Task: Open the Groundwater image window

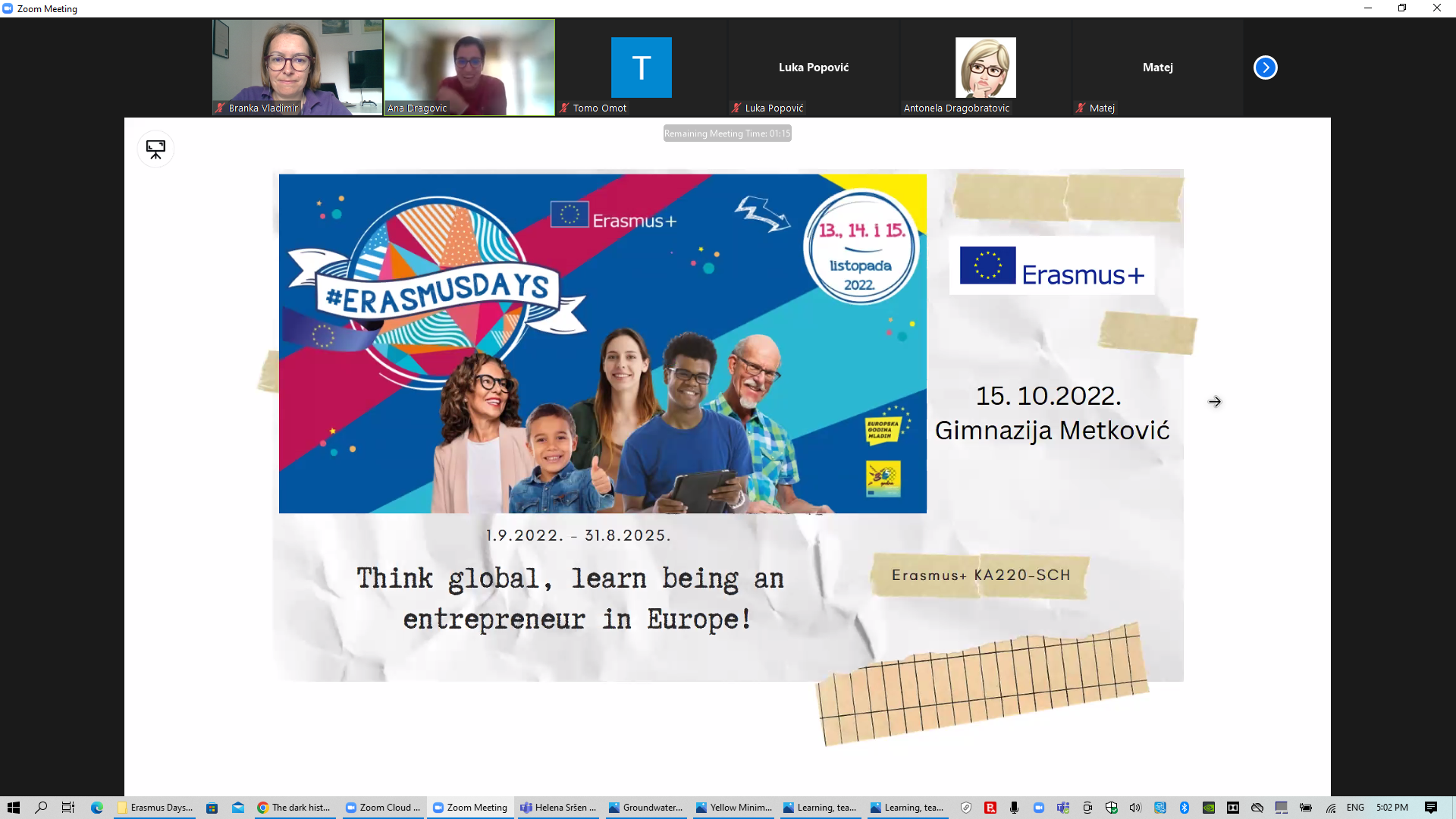Action: point(646,808)
